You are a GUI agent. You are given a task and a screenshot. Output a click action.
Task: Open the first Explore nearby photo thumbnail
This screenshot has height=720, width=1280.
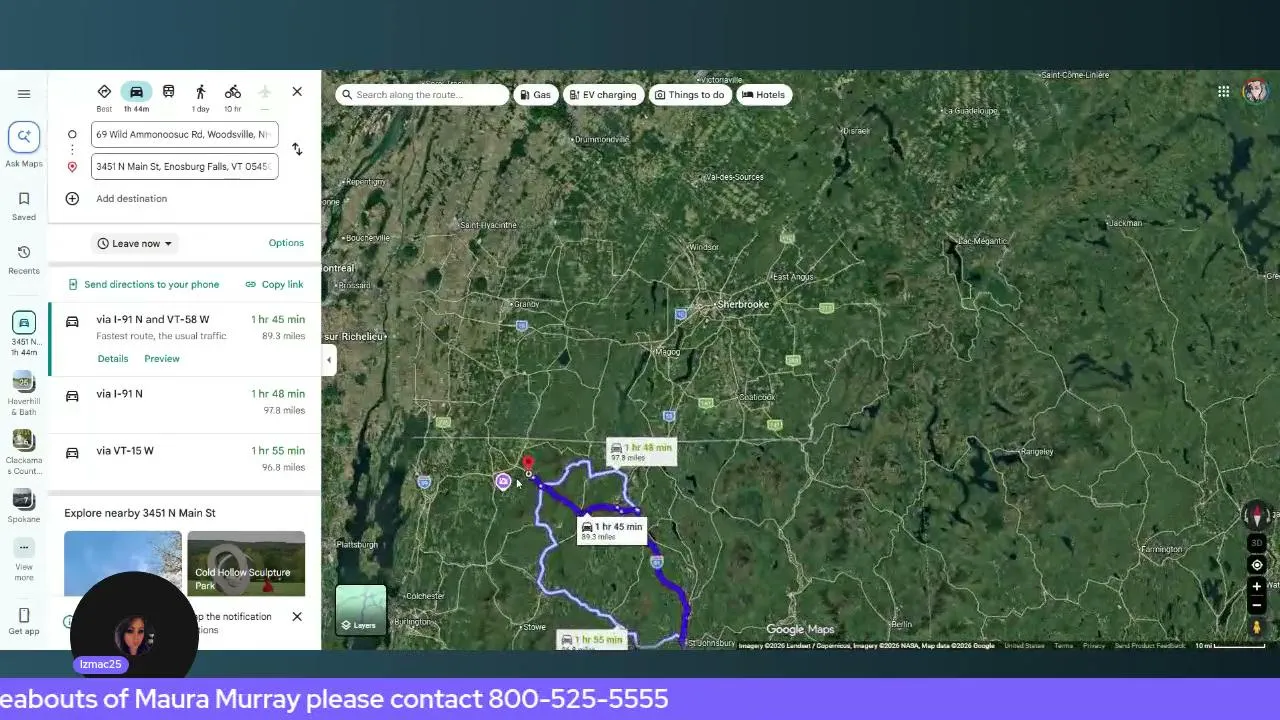coord(123,563)
